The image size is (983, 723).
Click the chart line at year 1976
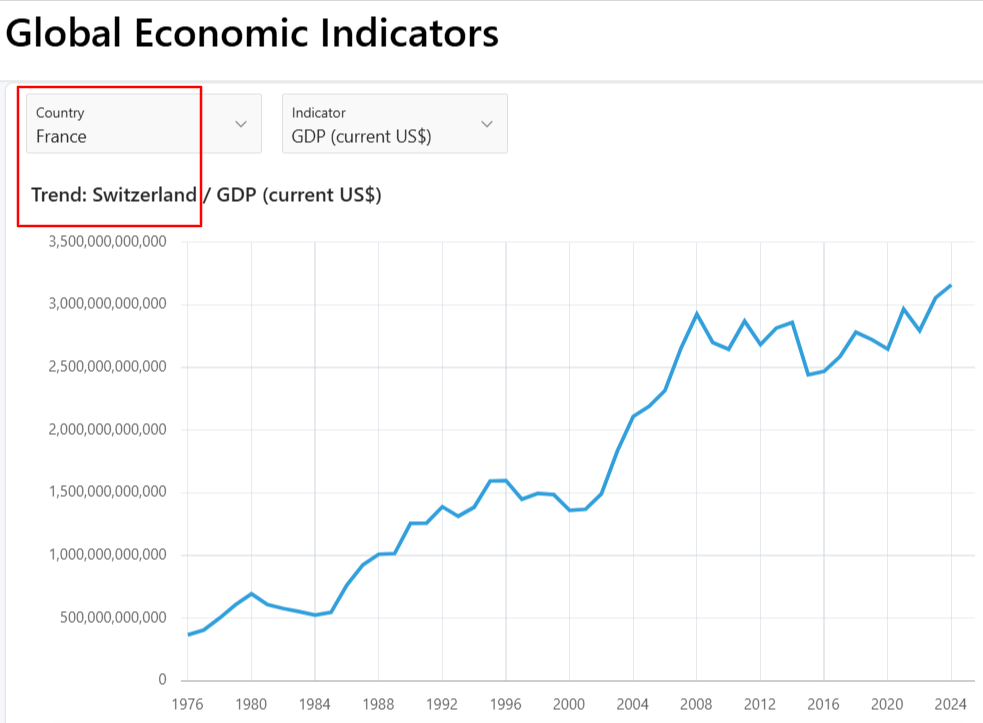(188, 633)
